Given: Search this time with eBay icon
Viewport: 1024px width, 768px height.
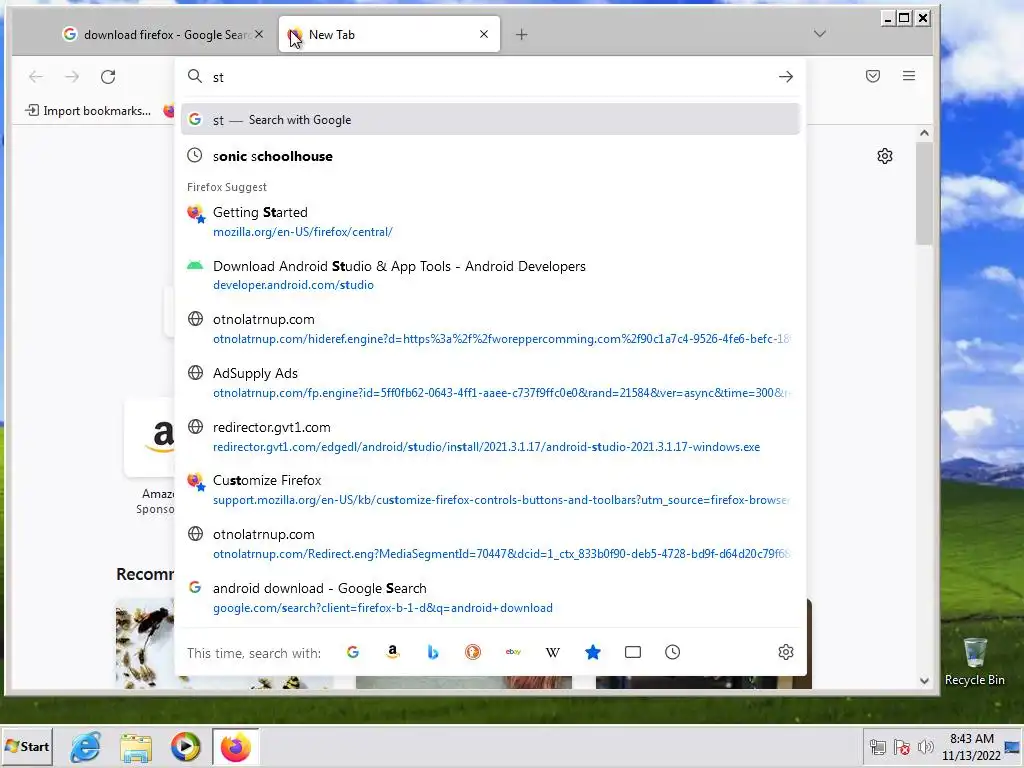Looking at the screenshot, I should 513,652.
